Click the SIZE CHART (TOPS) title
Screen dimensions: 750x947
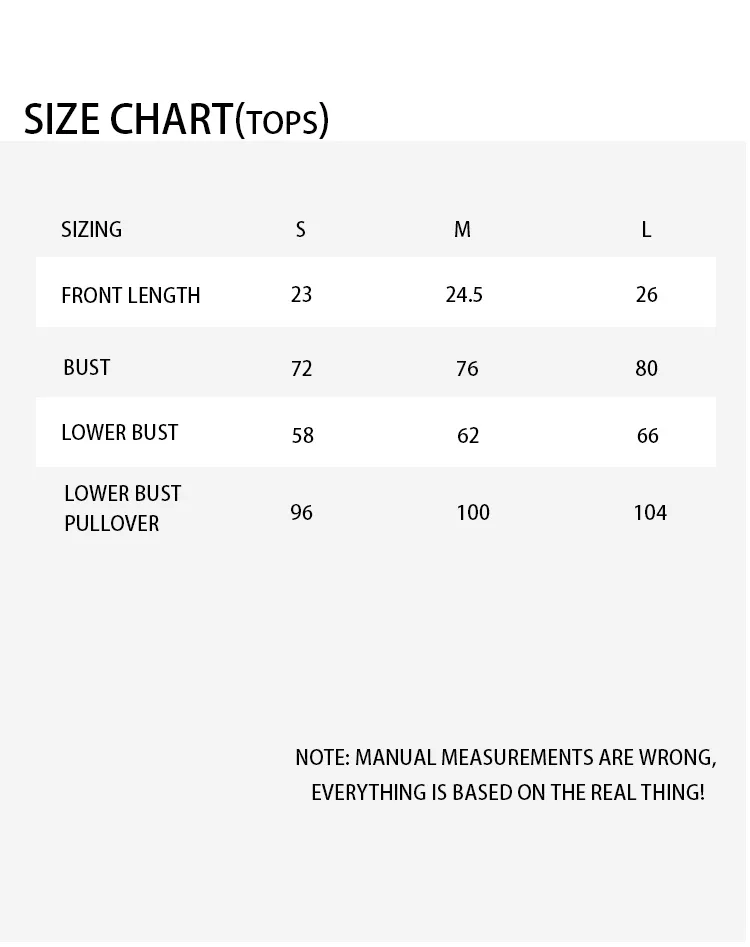click(176, 119)
